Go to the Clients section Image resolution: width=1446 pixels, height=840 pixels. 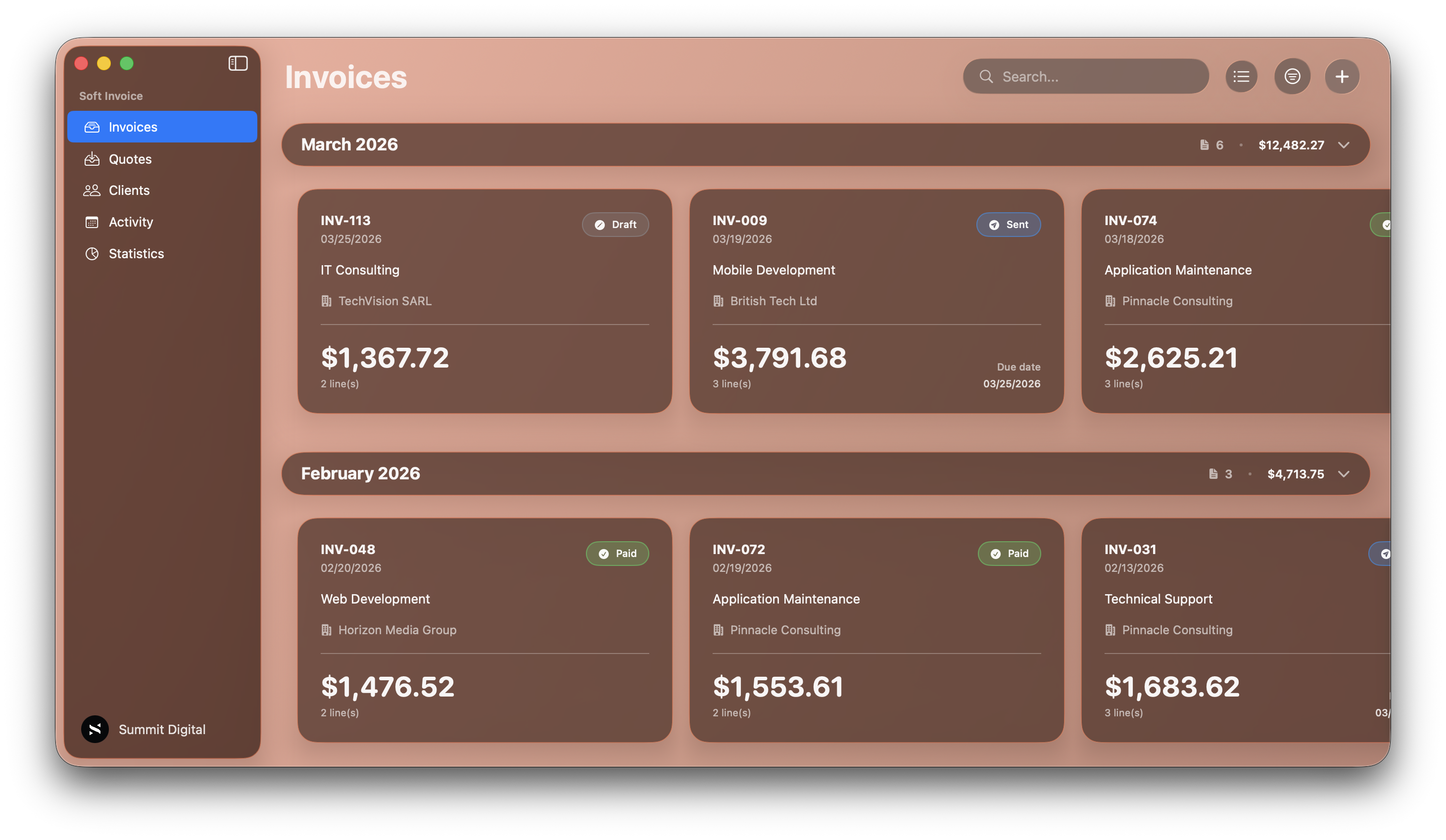[162, 190]
